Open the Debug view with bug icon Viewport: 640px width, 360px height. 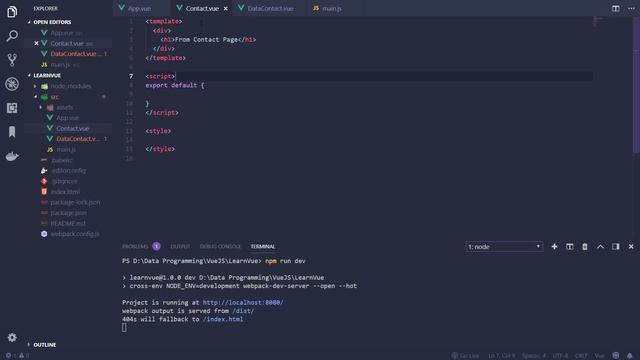pos(12,84)
